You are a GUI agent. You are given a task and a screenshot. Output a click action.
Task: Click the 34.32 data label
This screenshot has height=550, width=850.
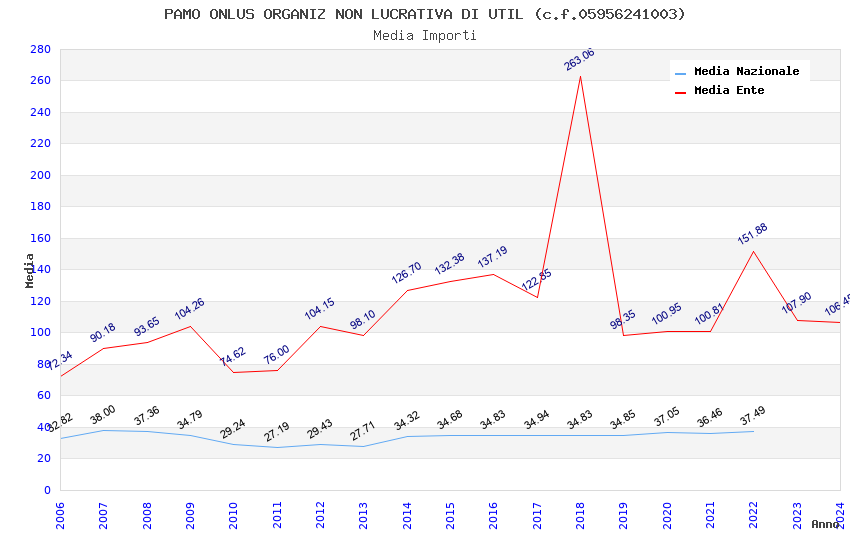(x=406, y=420)
